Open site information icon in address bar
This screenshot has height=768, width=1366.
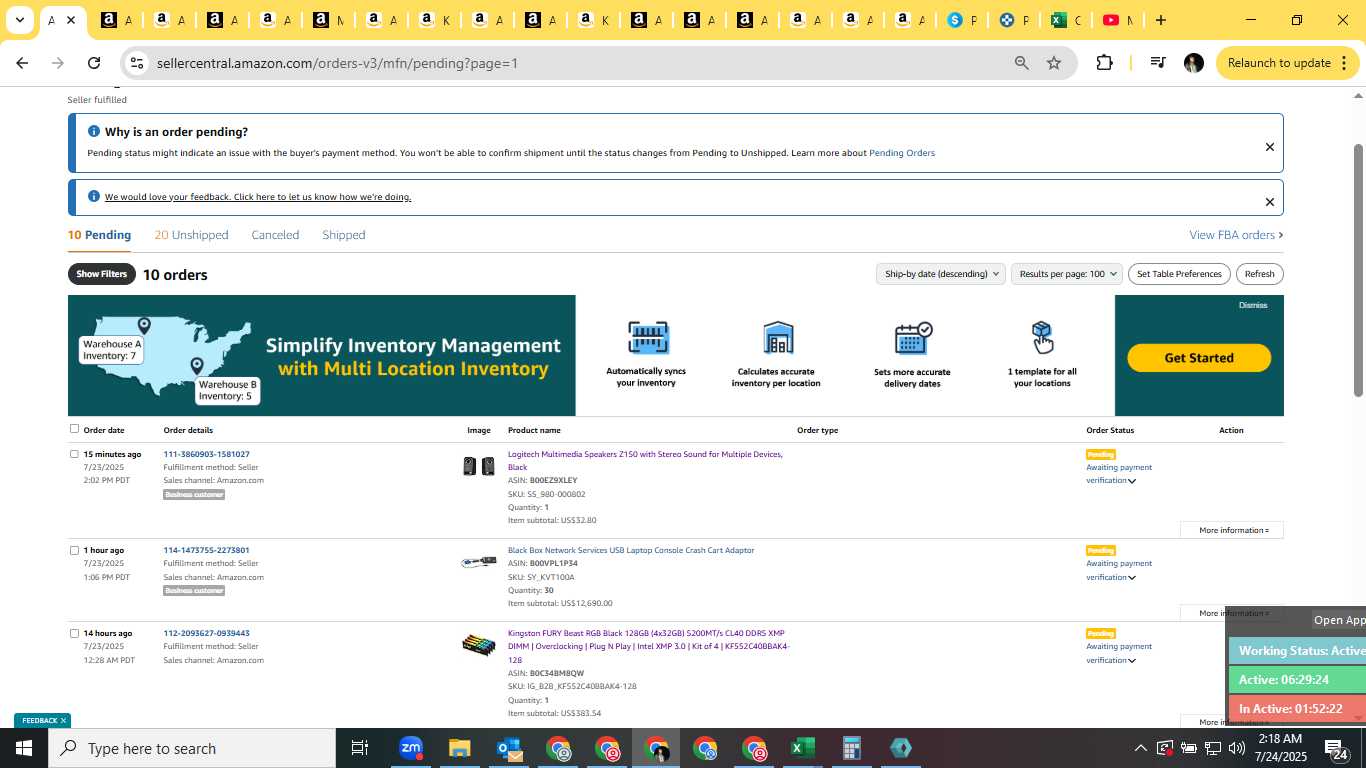(x=137, y=63)
